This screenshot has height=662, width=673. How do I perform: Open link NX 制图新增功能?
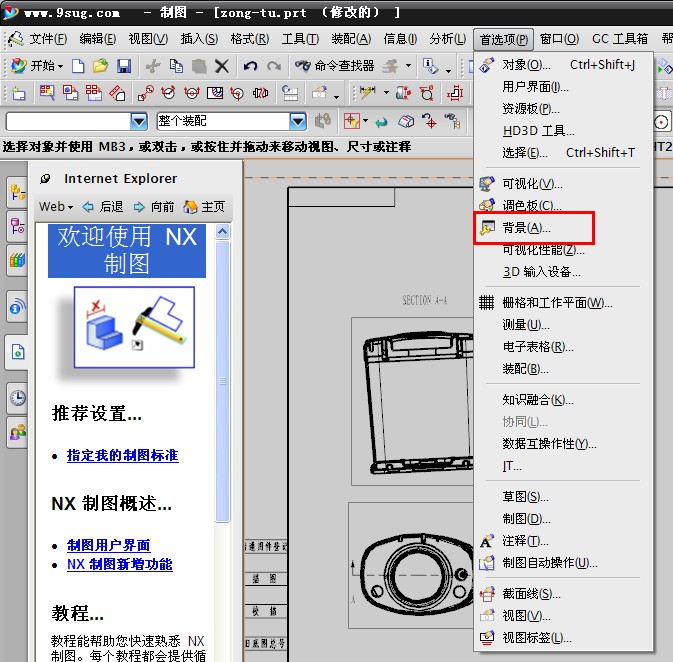[120, 565]
